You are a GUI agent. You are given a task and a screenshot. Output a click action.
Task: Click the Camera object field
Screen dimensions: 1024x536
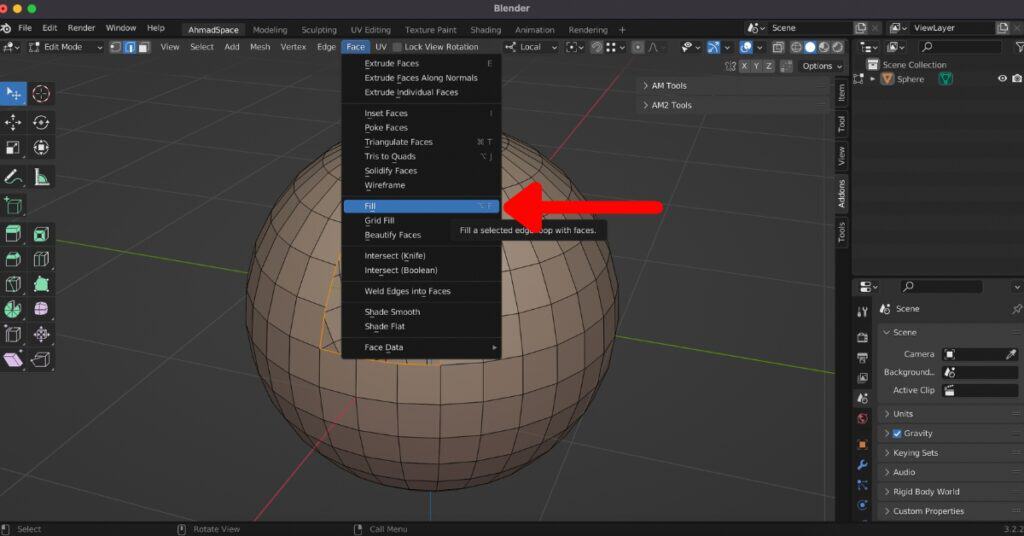pyautogui.click(x=980, y=354)
